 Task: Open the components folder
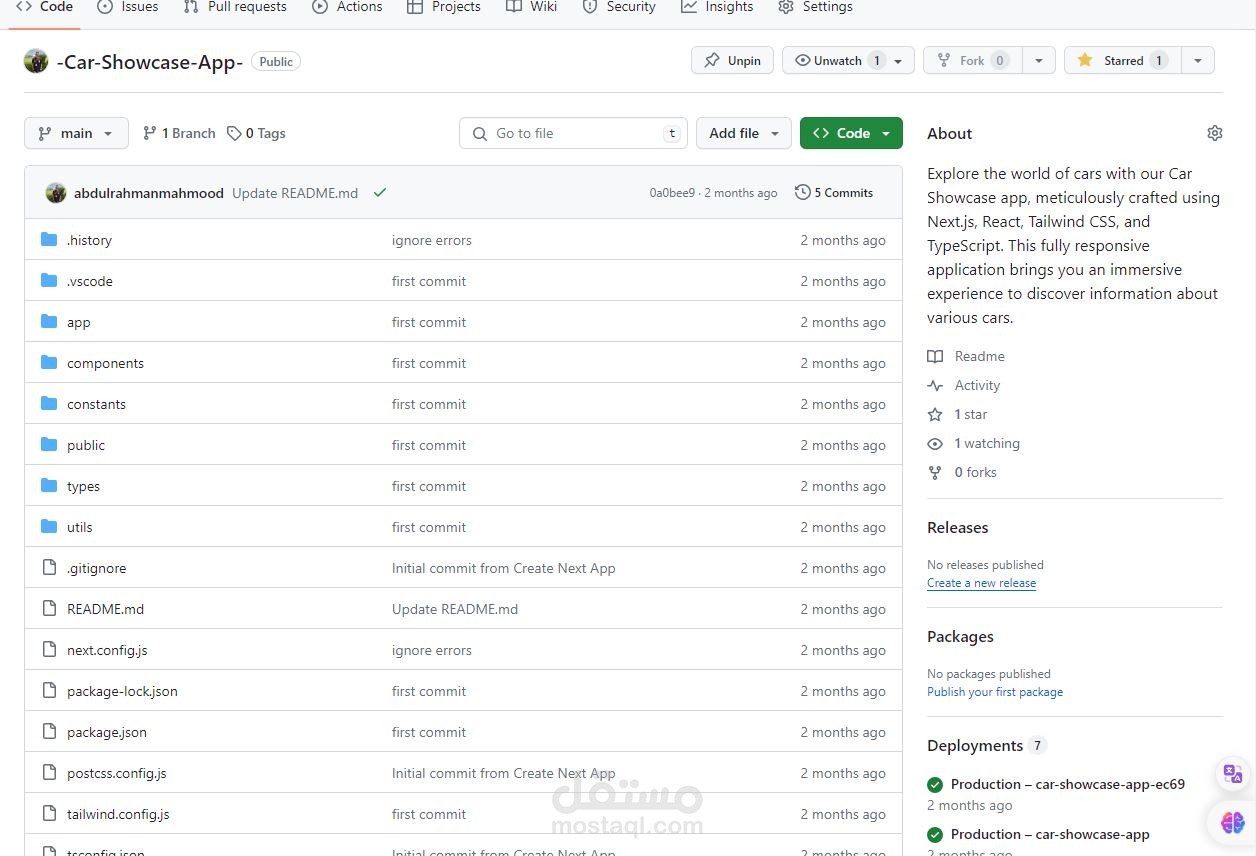tap(105, 363)
